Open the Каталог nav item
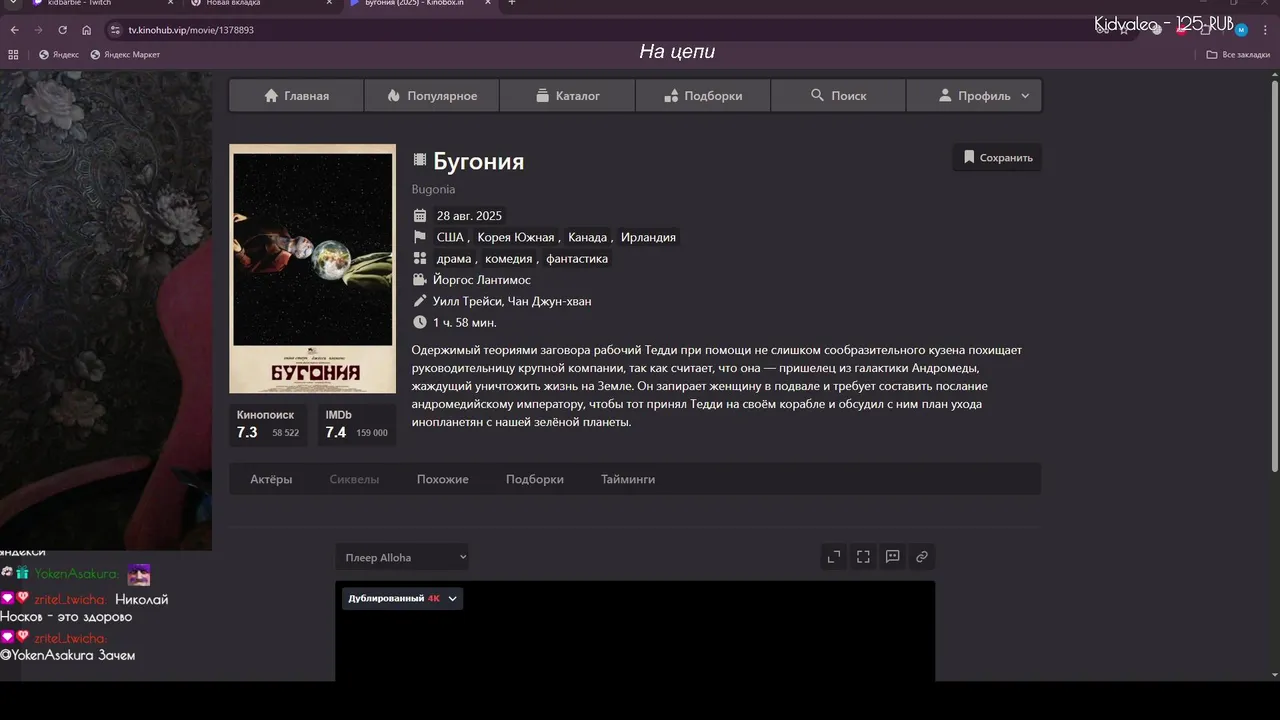The height and width of the screenshot is (720, 1280). [x=567, y=96]
